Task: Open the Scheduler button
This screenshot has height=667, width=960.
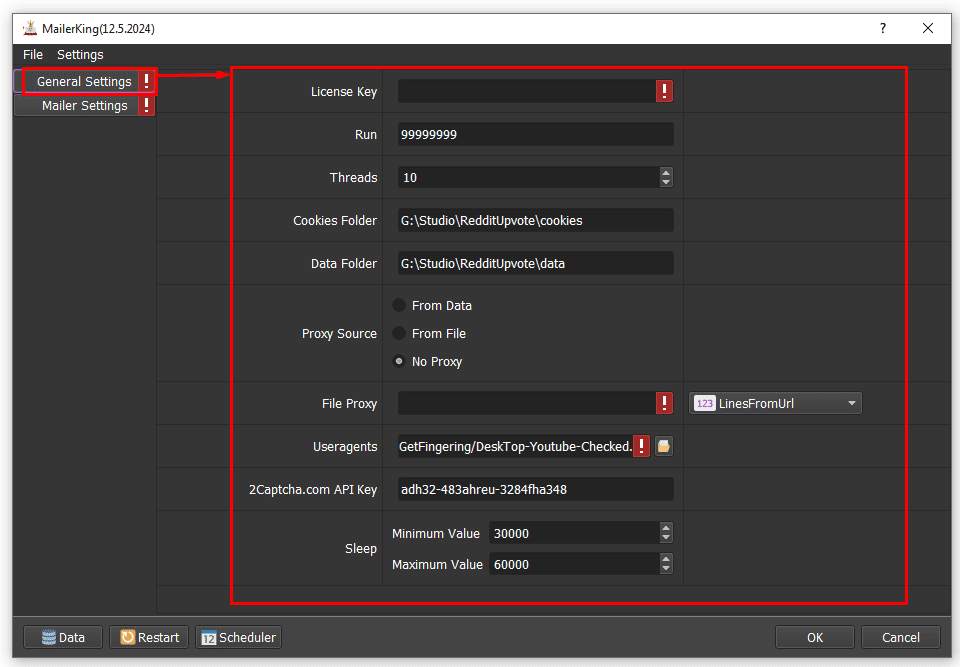Action: click(x=238, y=637)
